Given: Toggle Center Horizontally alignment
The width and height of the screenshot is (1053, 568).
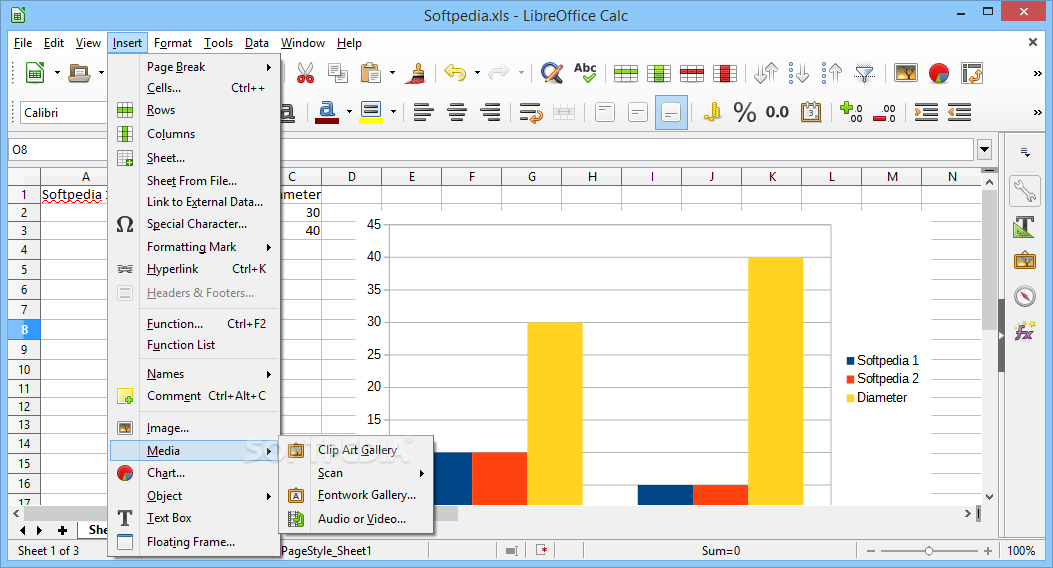Looking at the screenshot, I should click(457, 112).
